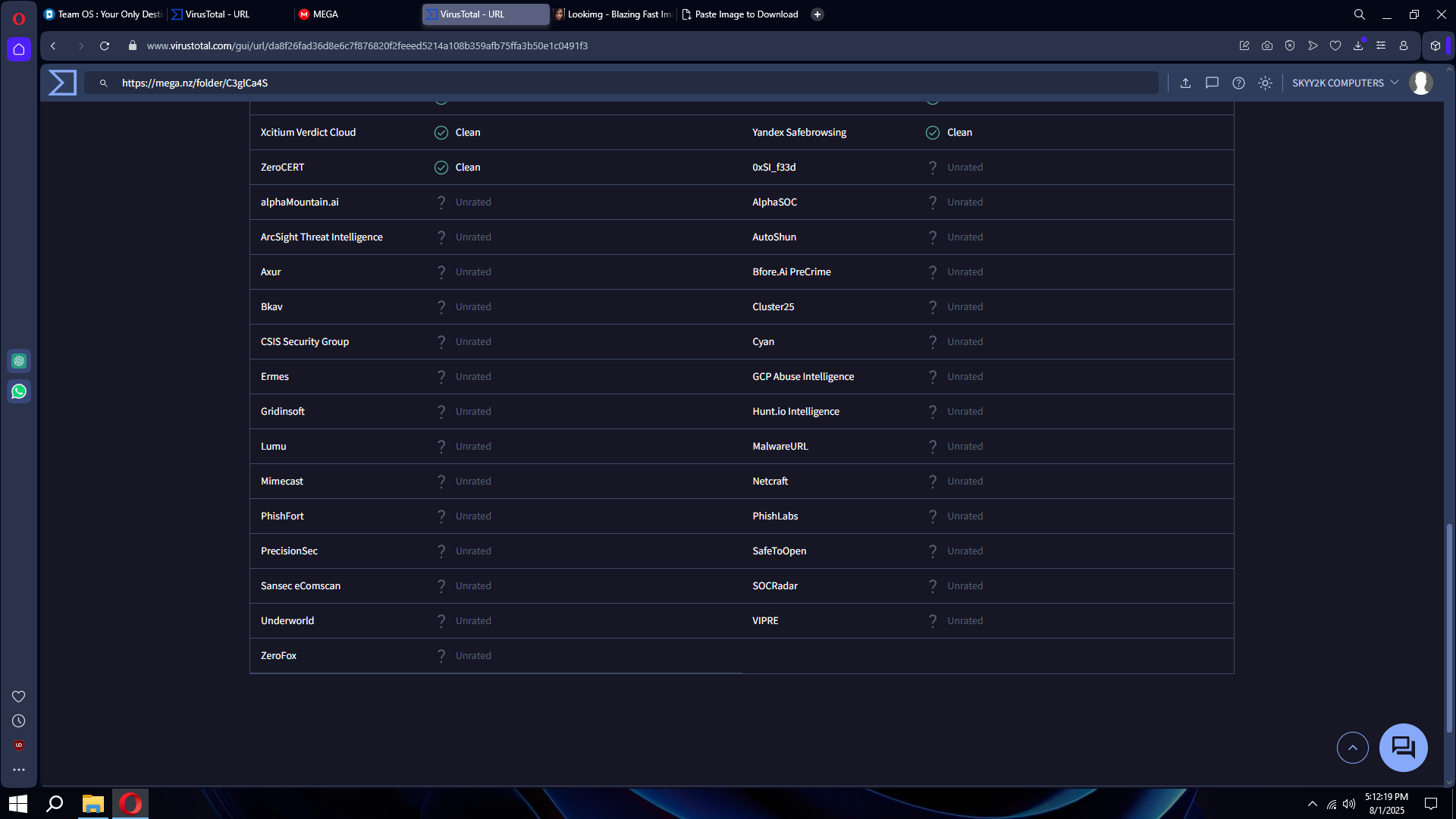1456x819 pixels.
Task: Click the Yandex Safebrowsing vendor name
Action: [799, 132]
